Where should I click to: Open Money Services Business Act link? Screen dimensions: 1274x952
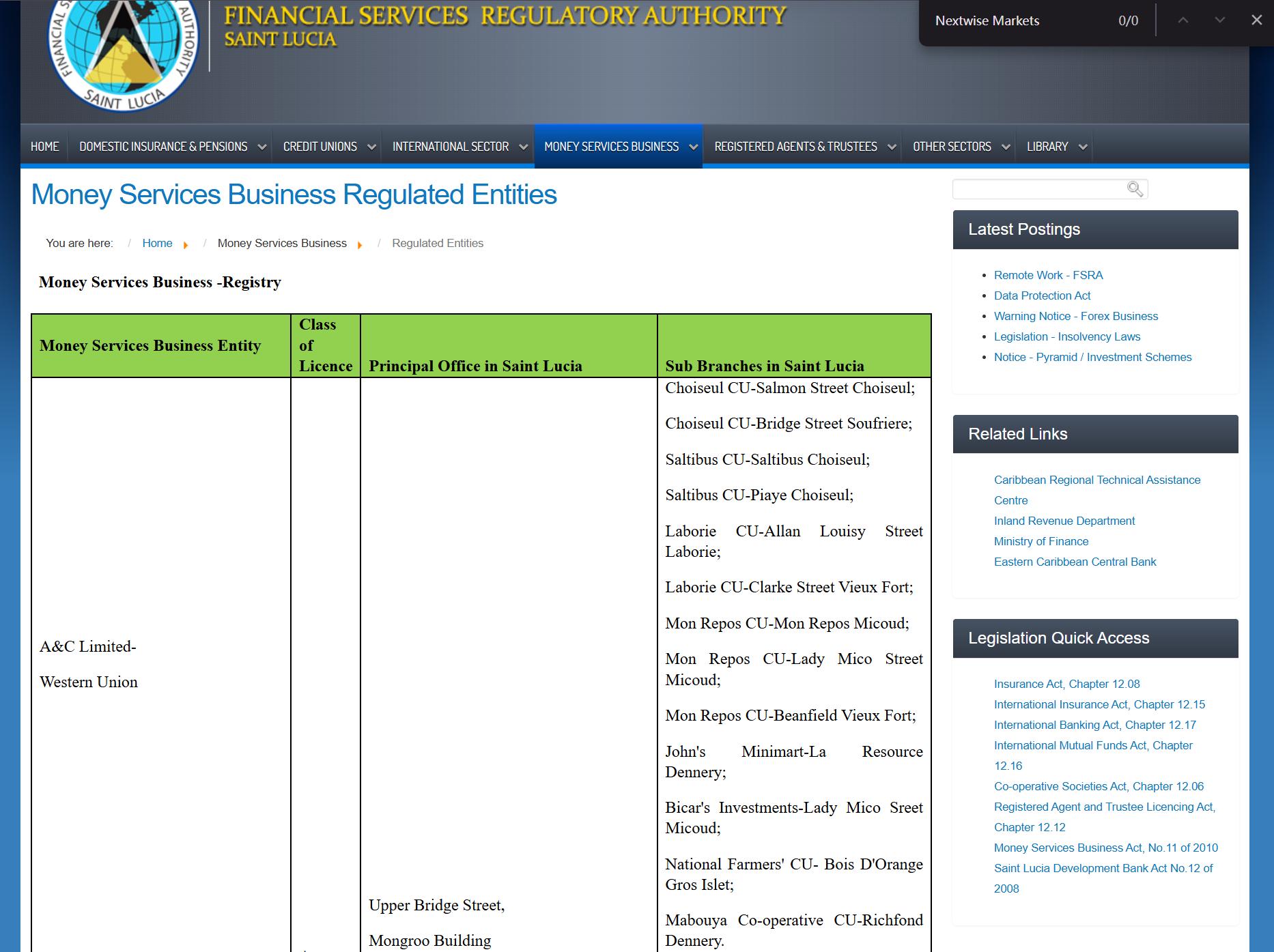coord(1105,848)
